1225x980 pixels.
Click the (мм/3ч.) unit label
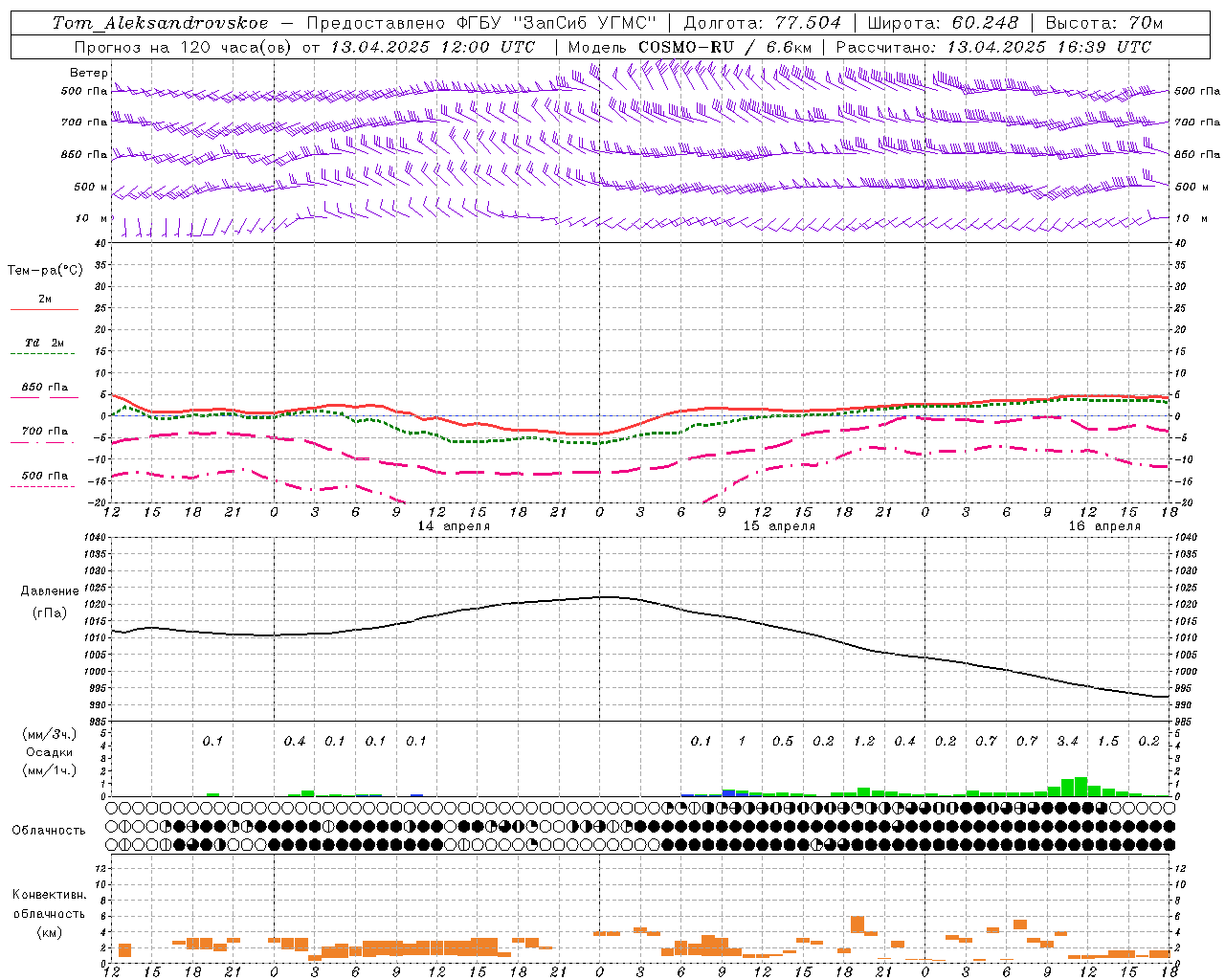(x=48, y=734)
